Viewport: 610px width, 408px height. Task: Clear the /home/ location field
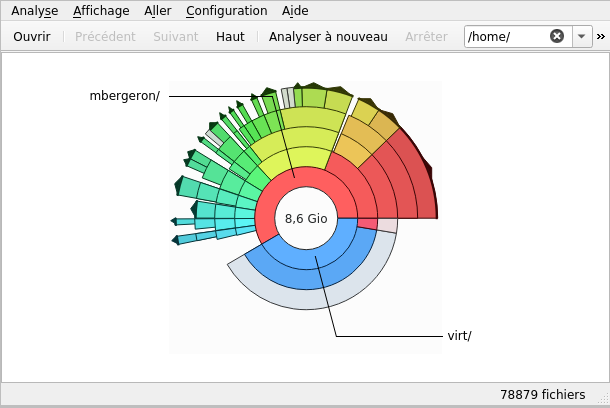[x=557, y=36]
